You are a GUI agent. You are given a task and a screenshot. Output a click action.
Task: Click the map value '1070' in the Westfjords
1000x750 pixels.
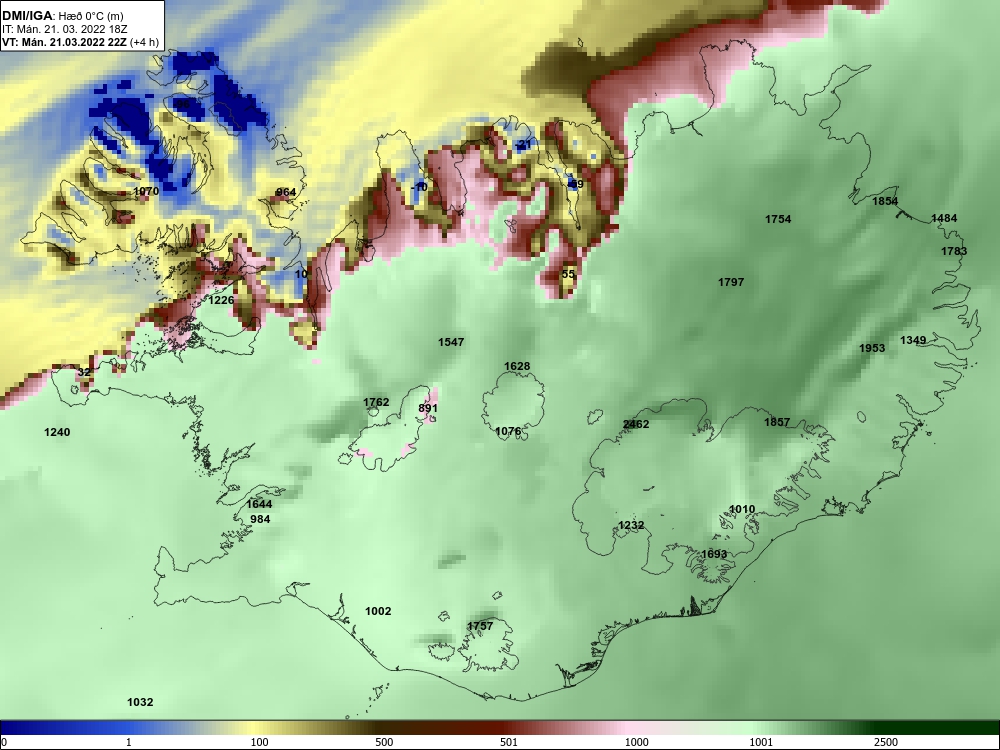coord(146,191)
